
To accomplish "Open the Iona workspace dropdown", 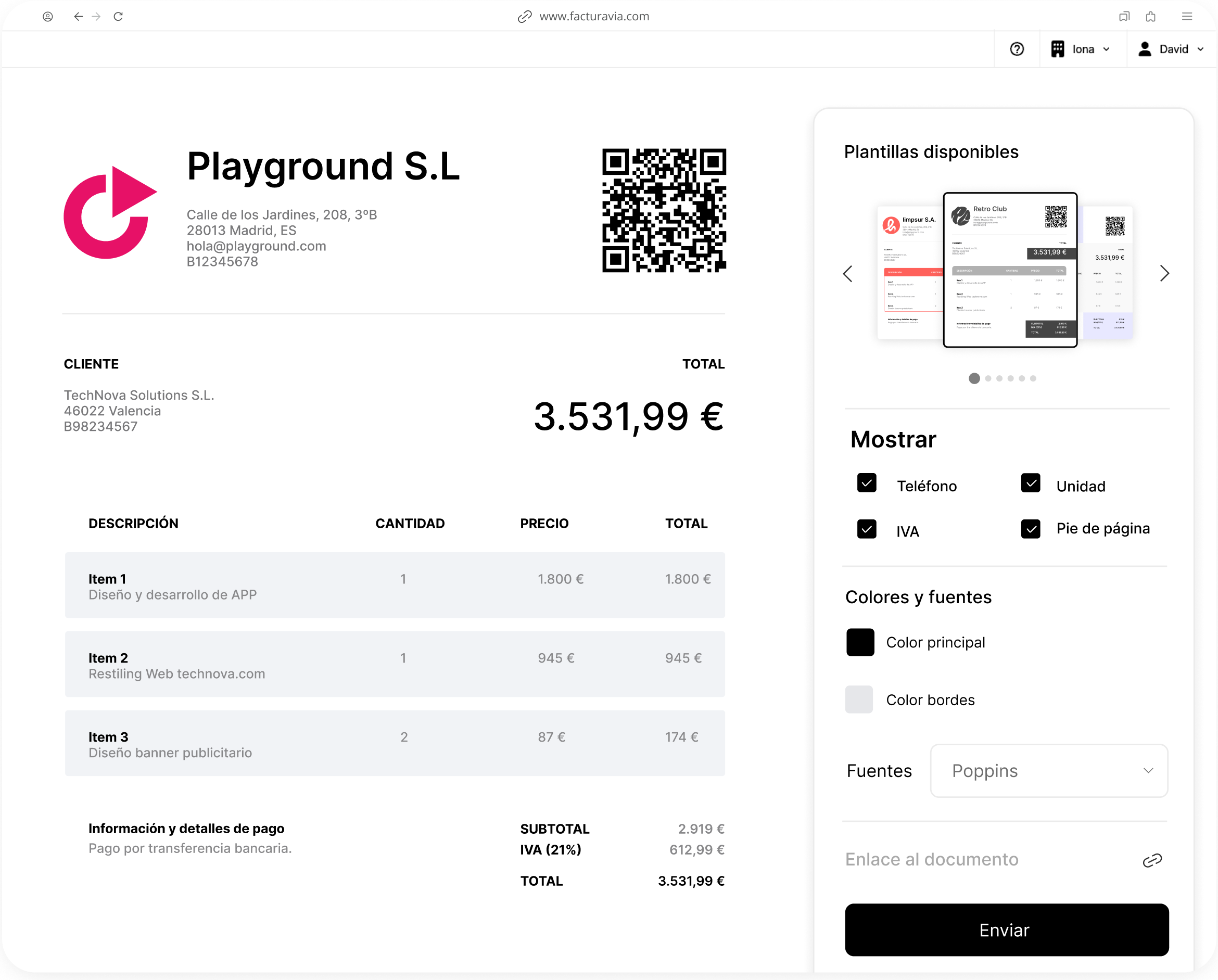I will [1107, 49].
